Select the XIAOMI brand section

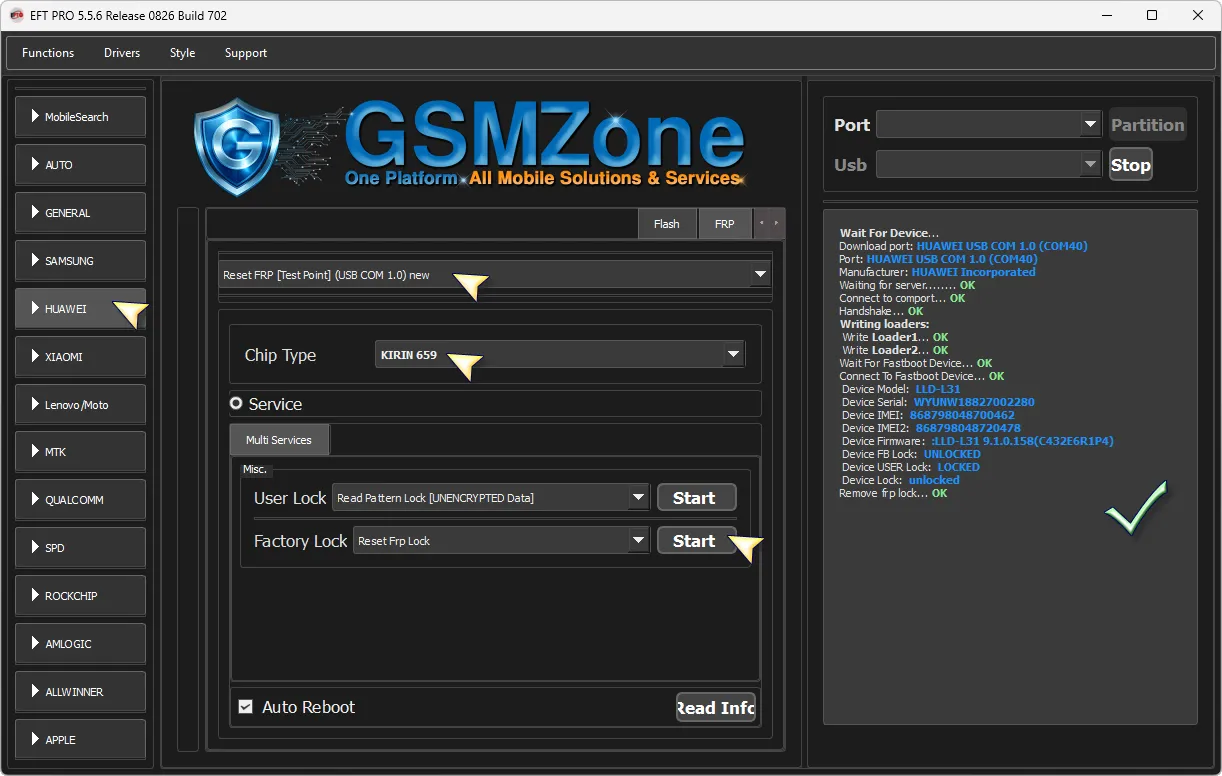[80, 357]
